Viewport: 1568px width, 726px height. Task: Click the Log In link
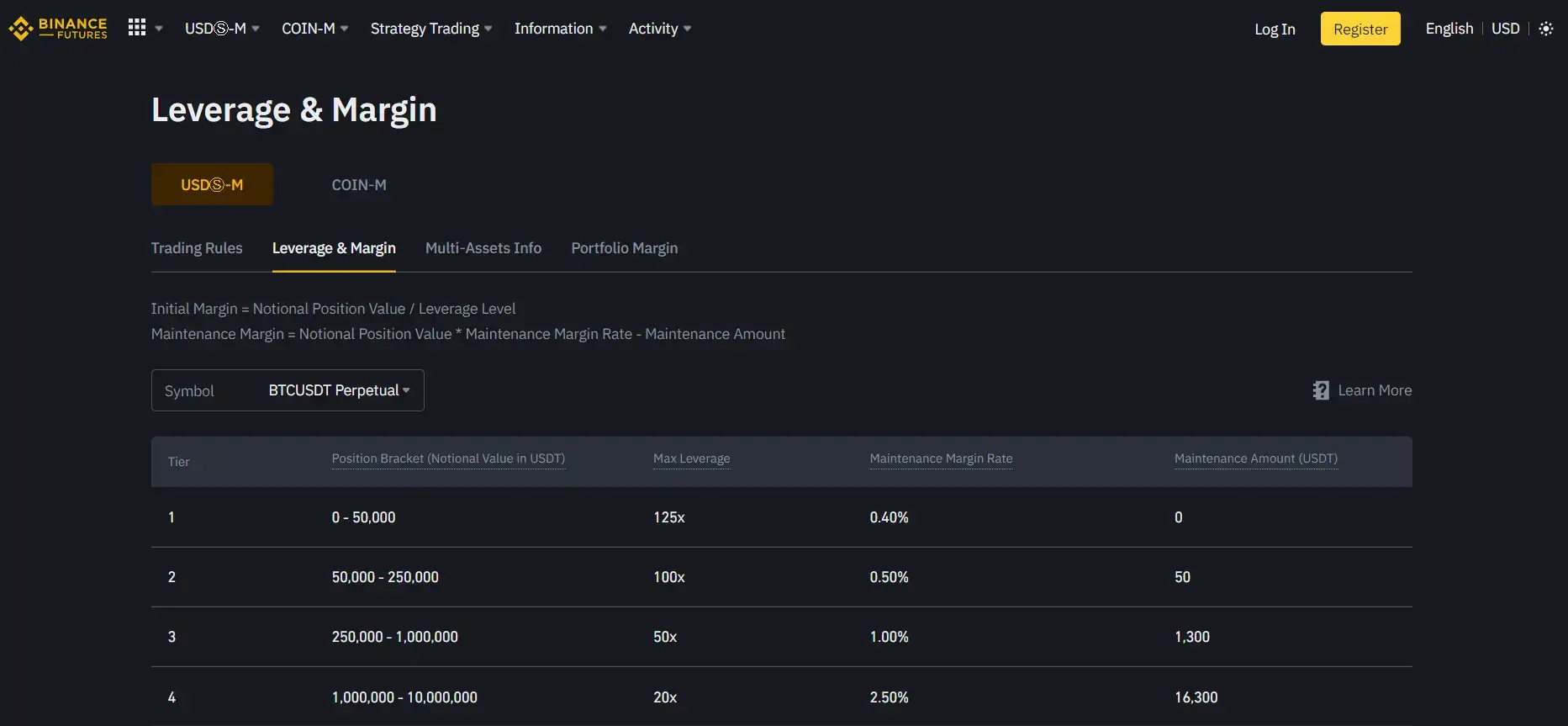tap(1275, 29)
